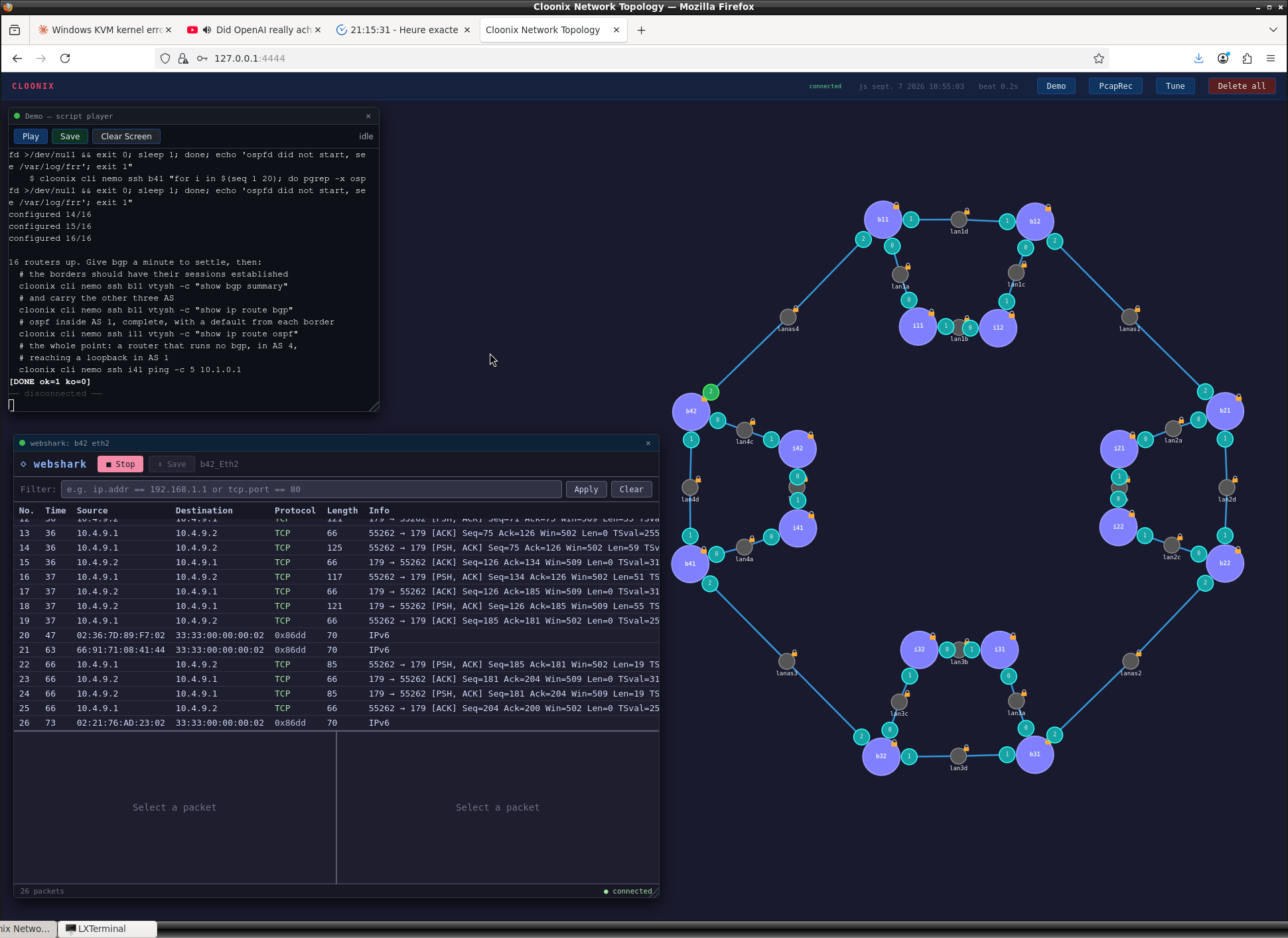
Task: Click the webshark filter input field
Action: pyautogui.click(x=311, y=490)
